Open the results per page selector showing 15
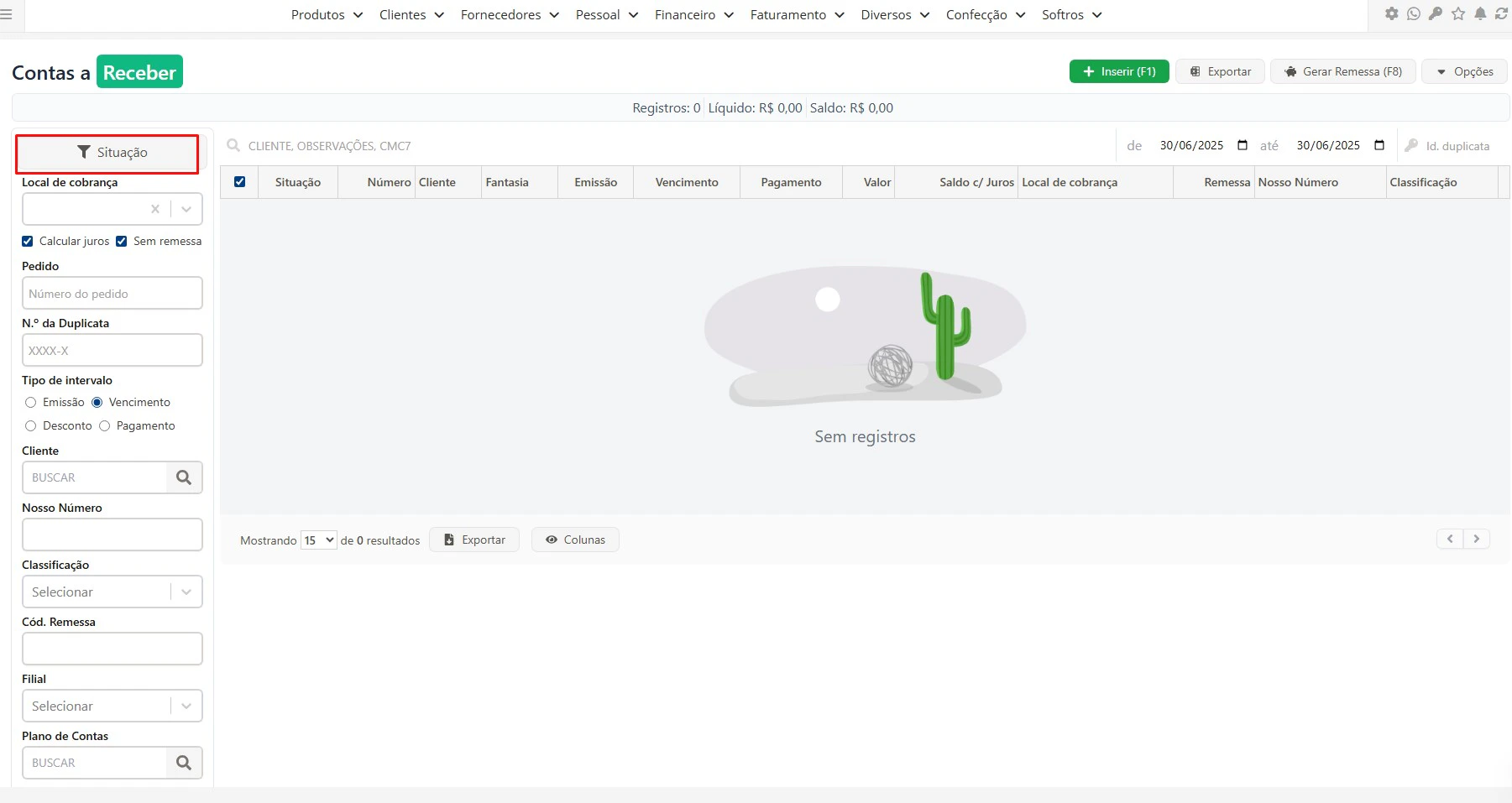Screen dimensions: 1512x803 click(x=317, y=540)
